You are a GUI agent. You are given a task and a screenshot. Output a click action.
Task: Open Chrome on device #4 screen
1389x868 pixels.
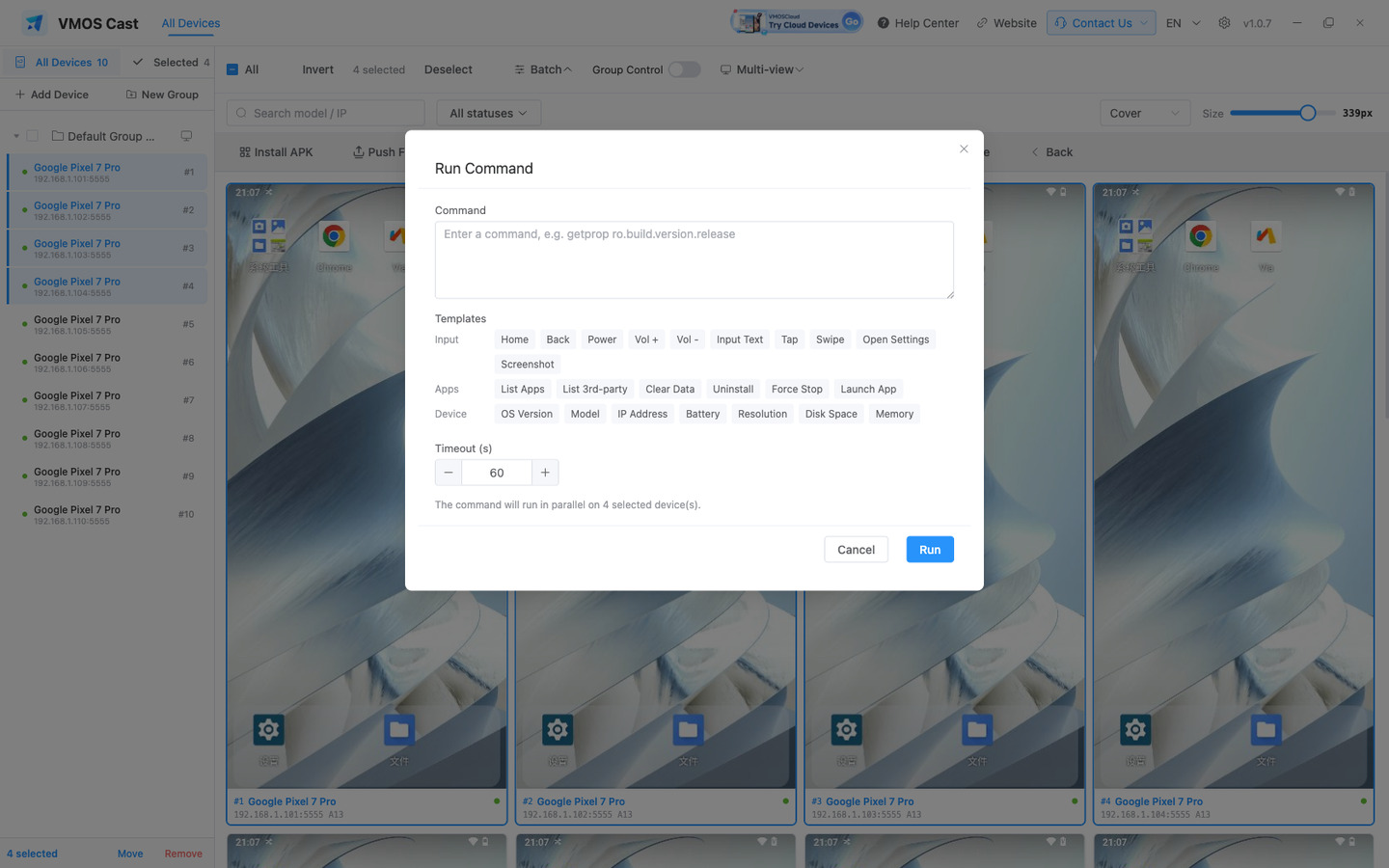pyautogui.click(x=1201, y=236)
